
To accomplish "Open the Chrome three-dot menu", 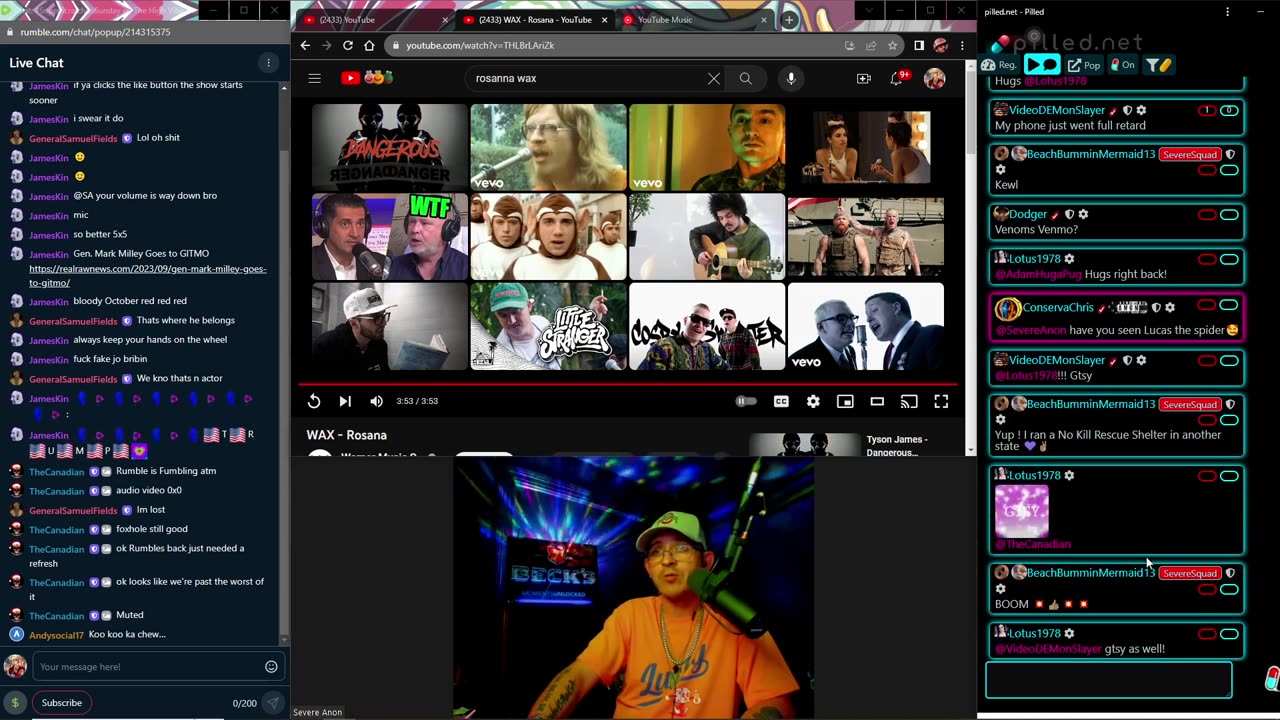I will (962, 45).
